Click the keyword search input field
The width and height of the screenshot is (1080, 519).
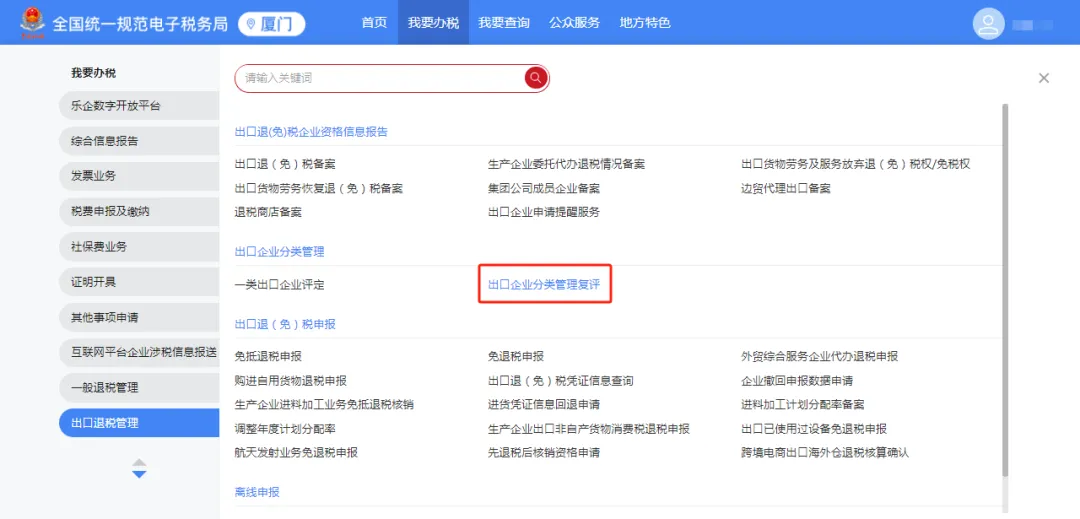(x=380, y=78)
